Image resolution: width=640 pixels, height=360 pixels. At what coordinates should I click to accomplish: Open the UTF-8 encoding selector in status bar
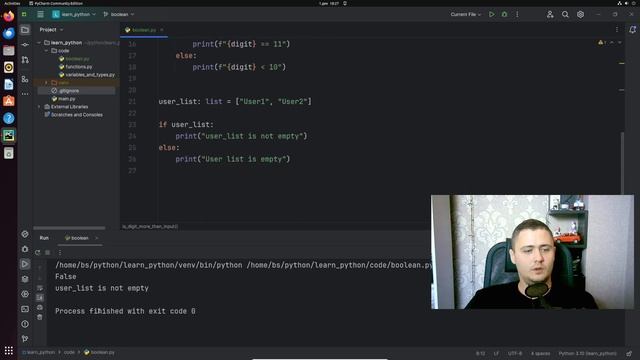pos(515,353)
